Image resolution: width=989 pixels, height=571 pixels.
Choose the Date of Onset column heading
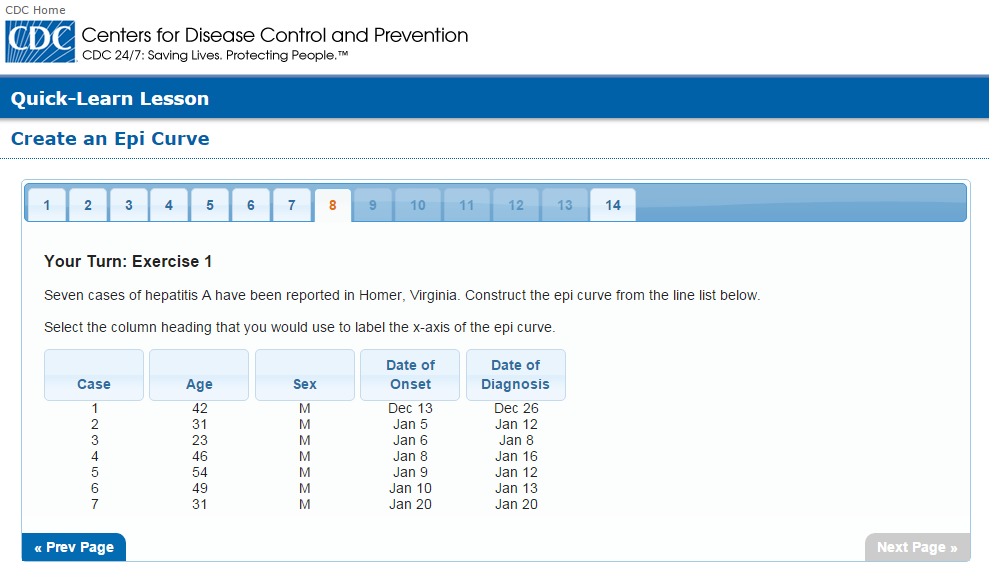pos(410,375)
